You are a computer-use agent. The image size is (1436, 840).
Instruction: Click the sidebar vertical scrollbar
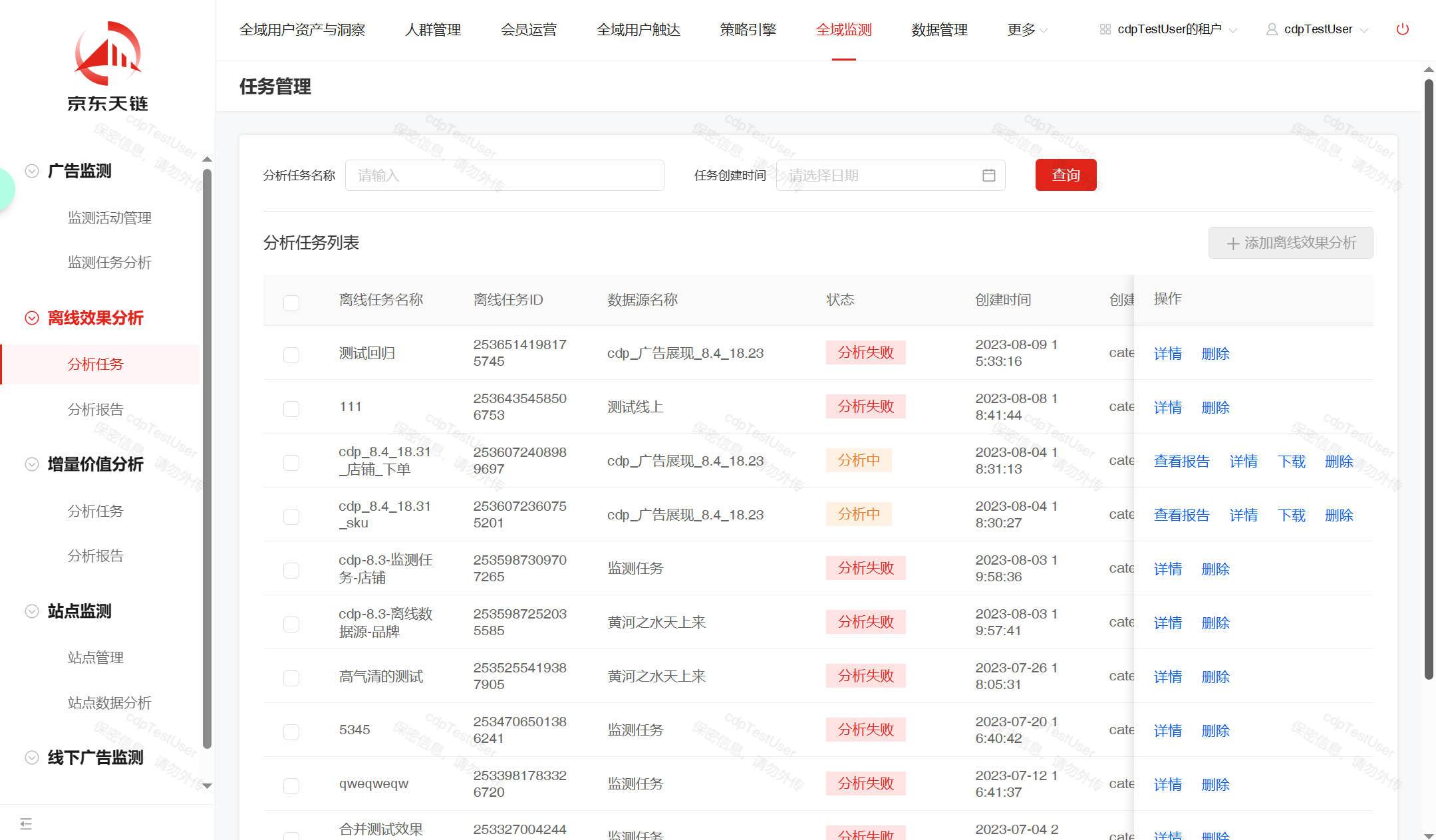click(x=207, y=459)
